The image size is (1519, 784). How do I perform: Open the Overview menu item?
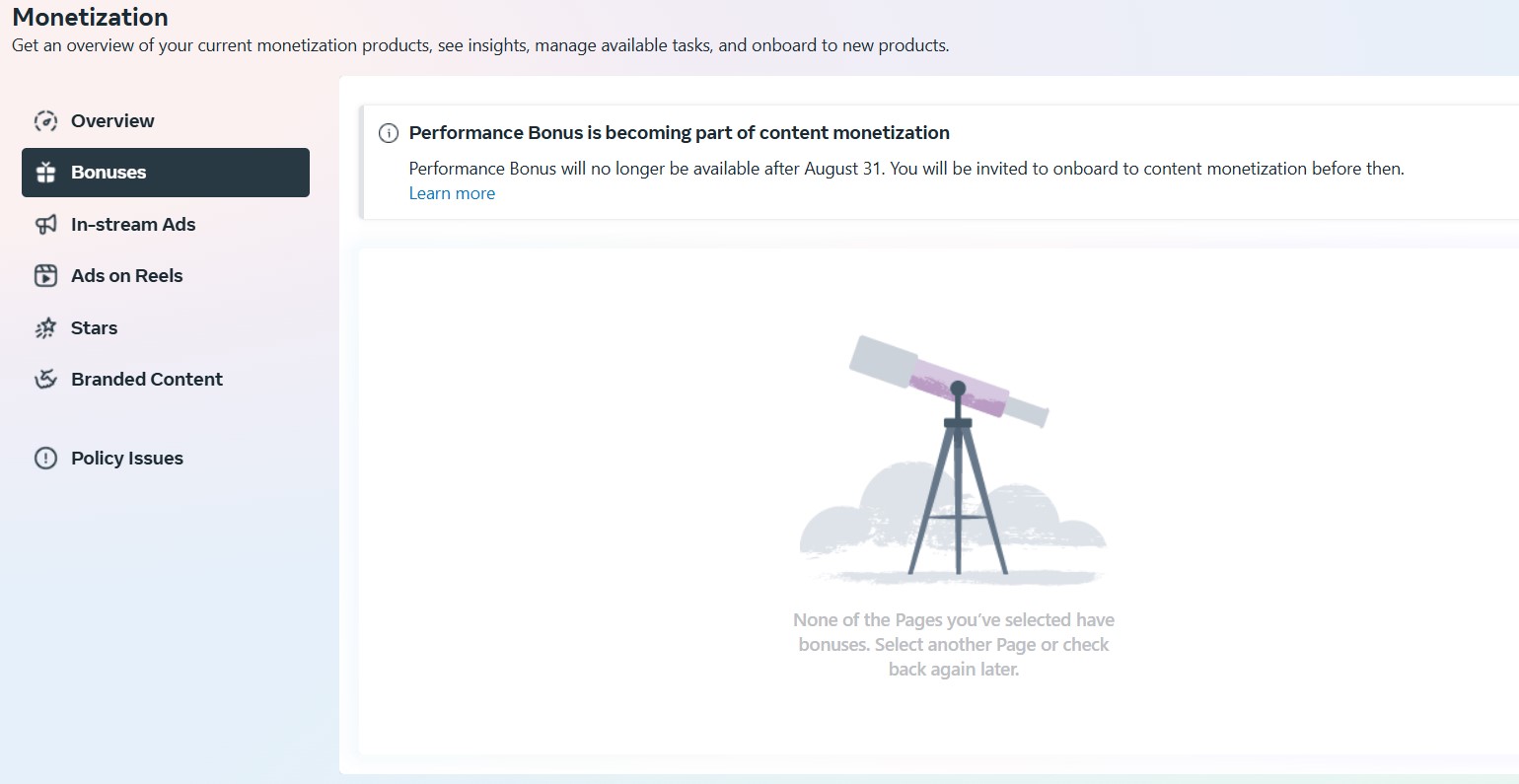166,121
